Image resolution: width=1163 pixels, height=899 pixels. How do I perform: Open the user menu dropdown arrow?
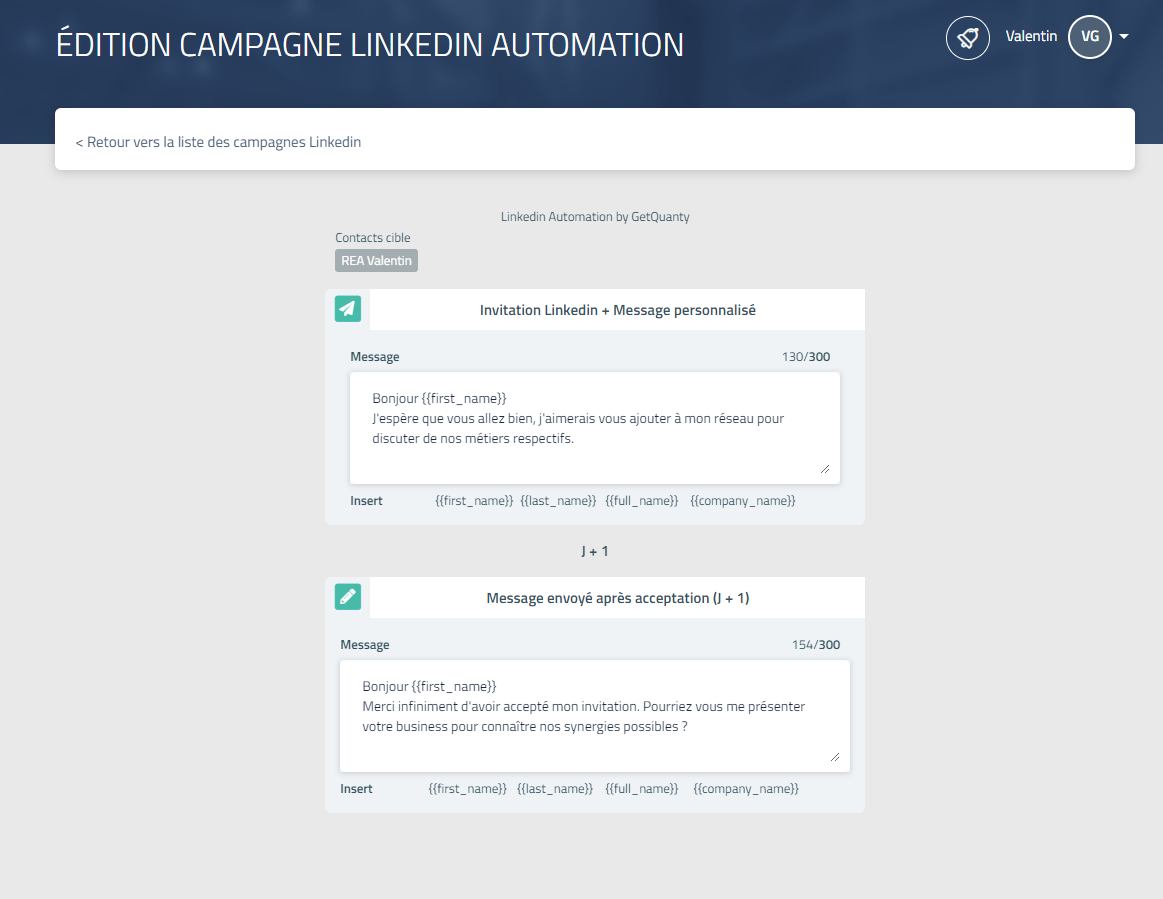[x=1124, y=37]
